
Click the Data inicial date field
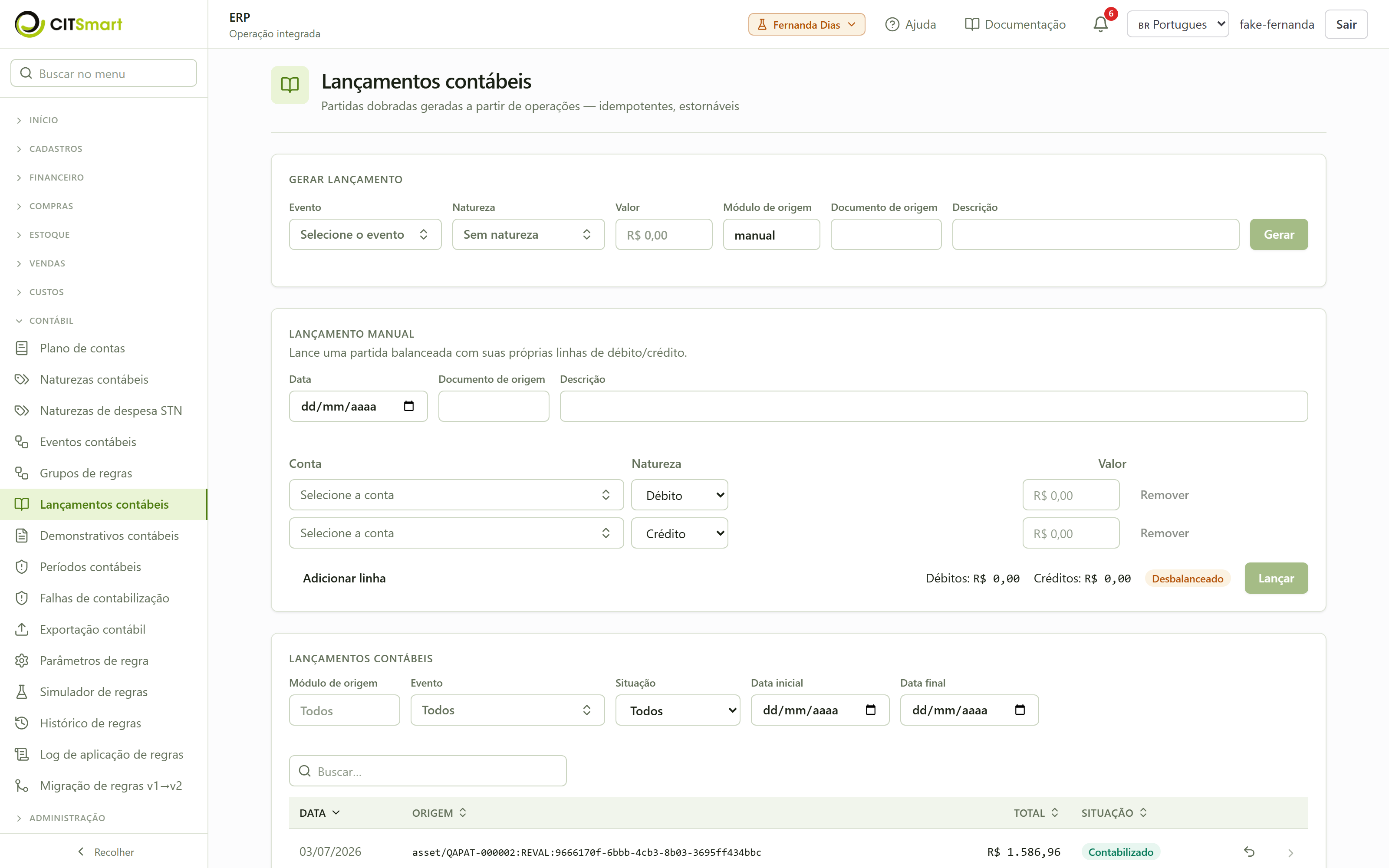point(820,710)
